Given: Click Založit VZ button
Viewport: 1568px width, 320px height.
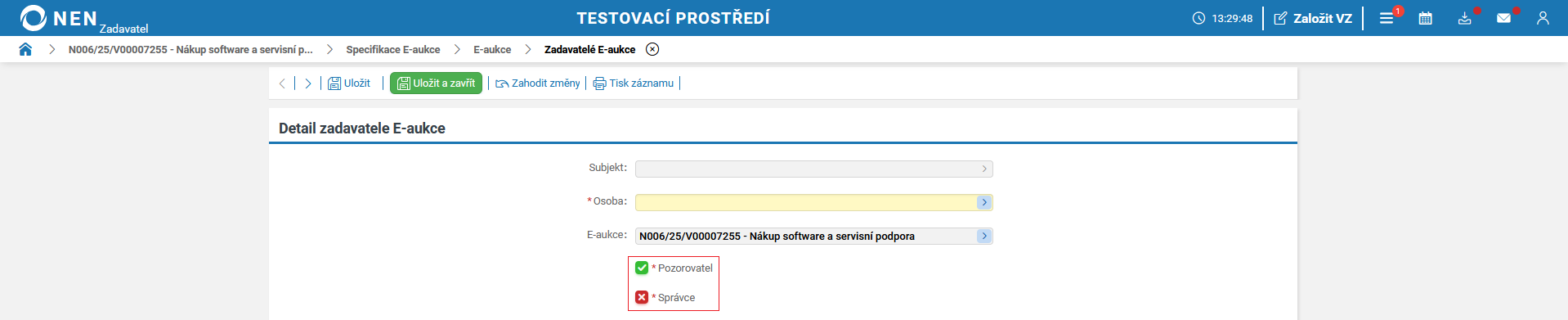Looking at the screenshot, I should click(x=1313, y=18).
